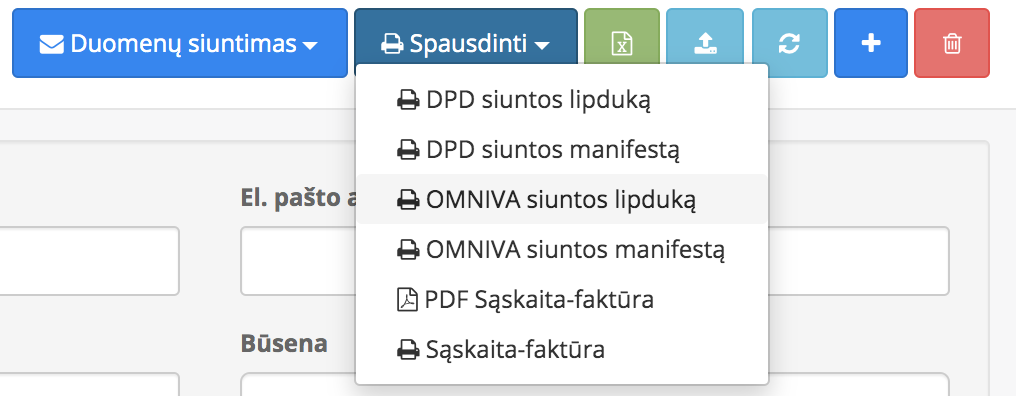Click the blue plus add button
This screenshot has height=396, width=1016.
(871, 43)
